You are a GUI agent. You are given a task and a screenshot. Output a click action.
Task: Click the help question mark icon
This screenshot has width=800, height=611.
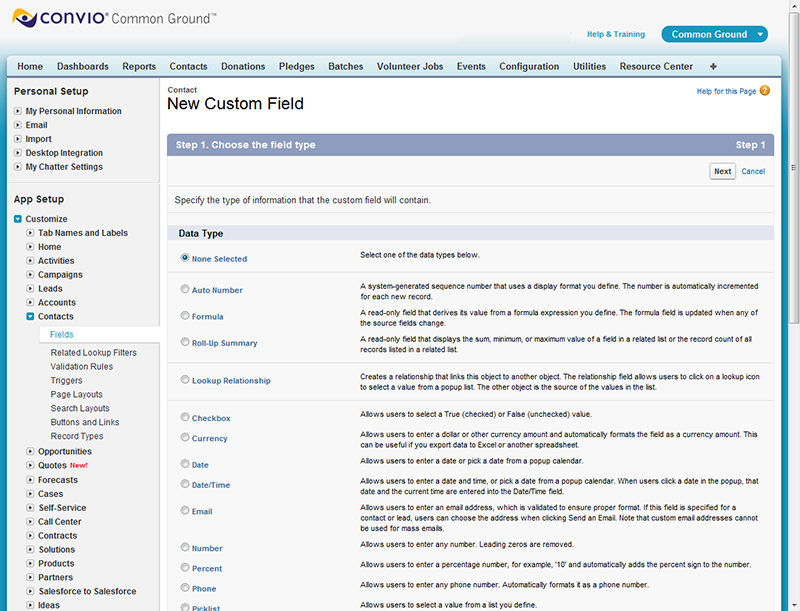tap(765, 91)
